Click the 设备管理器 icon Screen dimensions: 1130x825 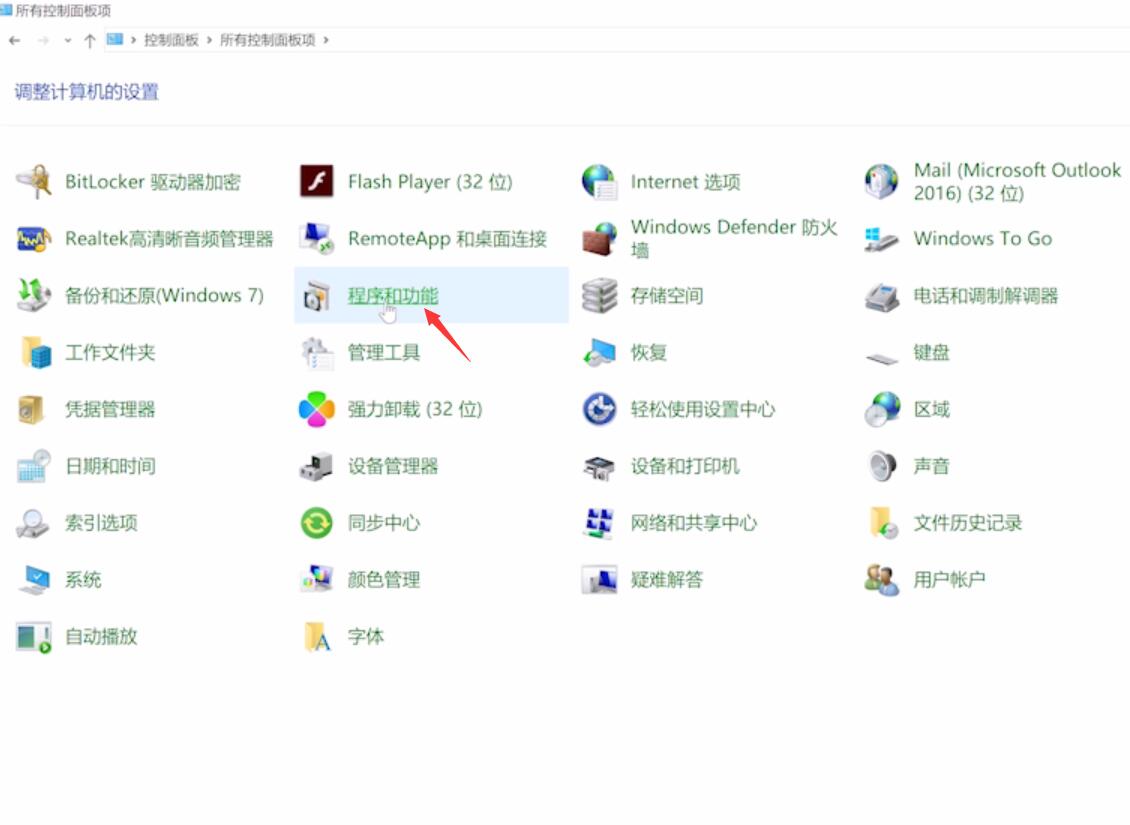tap(316, 466)
